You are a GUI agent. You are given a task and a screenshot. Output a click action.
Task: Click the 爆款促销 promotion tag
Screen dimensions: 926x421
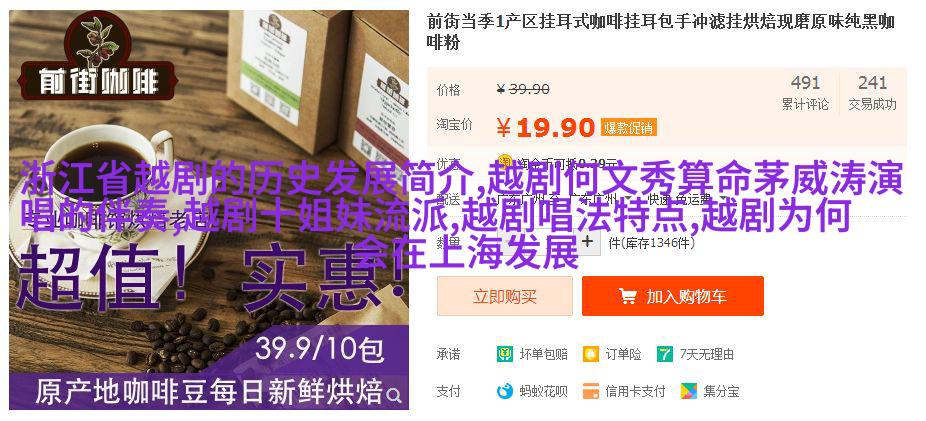click(628, 127)
